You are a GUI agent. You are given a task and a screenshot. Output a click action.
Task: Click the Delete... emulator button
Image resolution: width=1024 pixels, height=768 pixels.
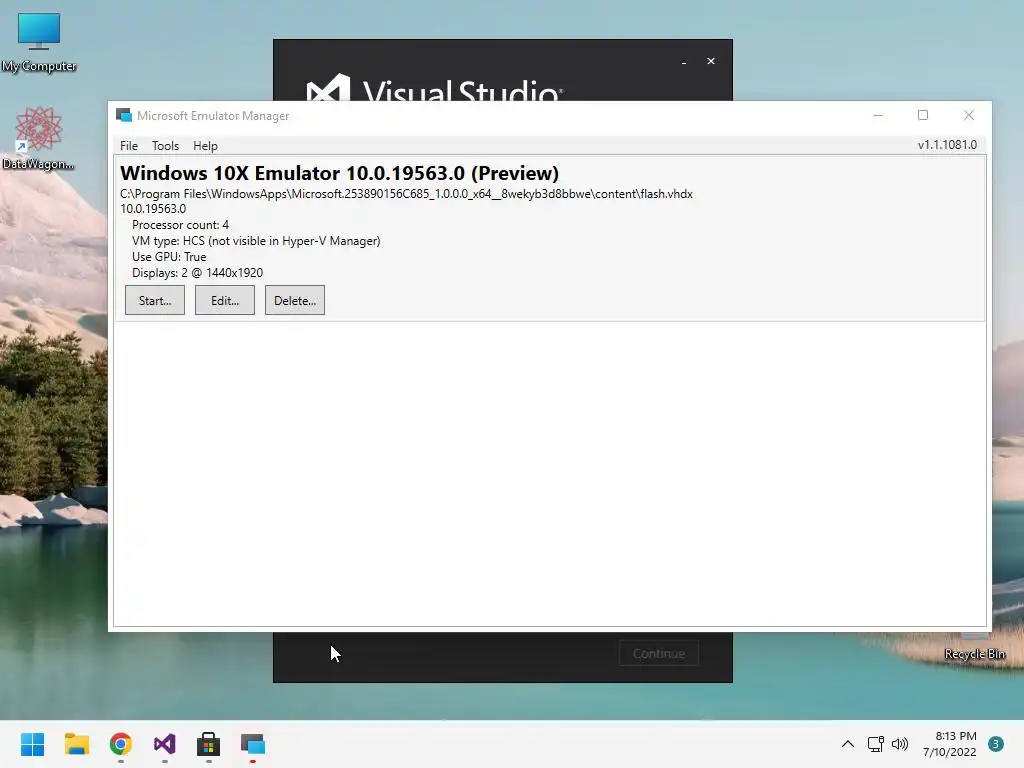[x=295, y=300]
